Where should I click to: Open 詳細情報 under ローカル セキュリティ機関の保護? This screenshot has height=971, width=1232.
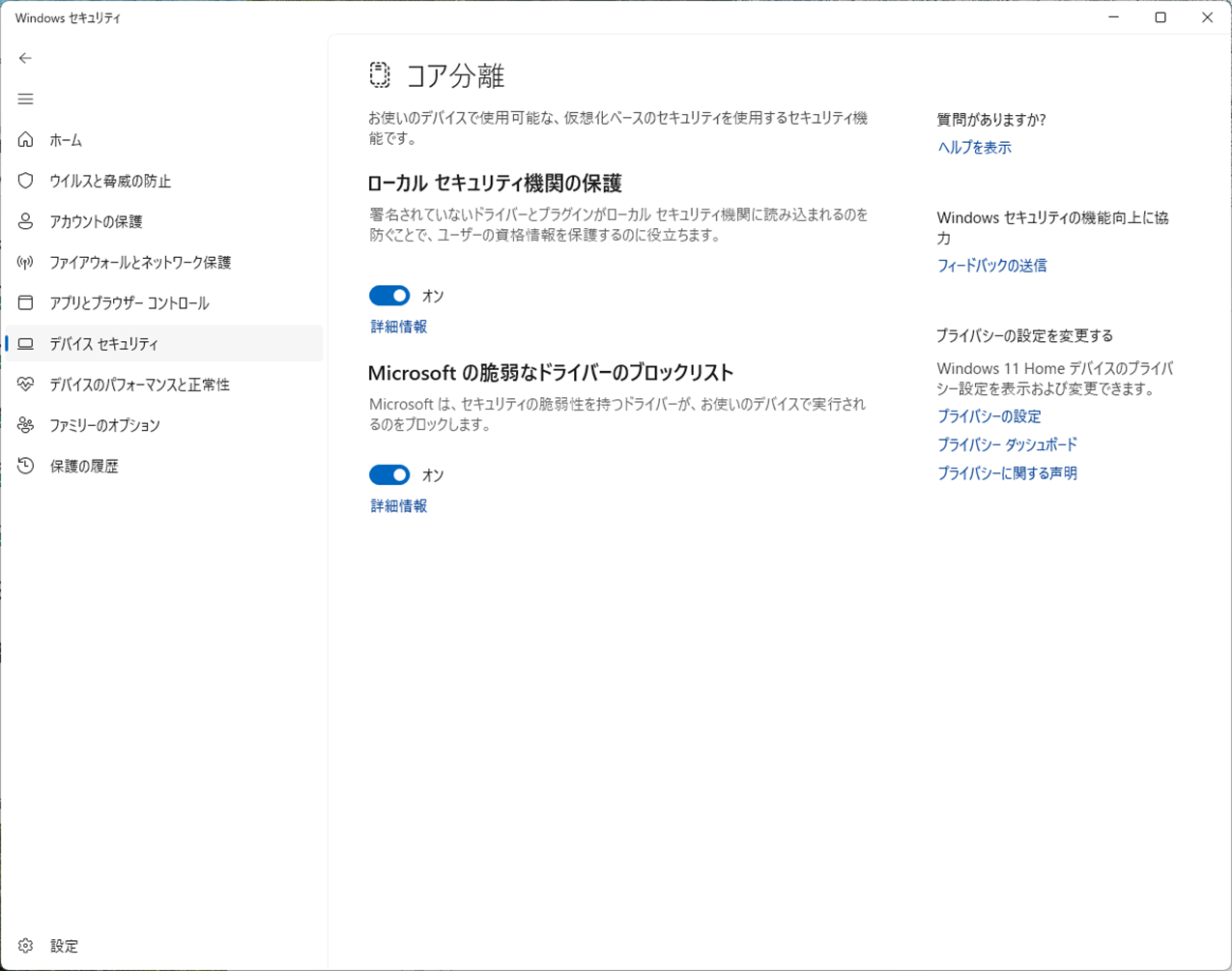point(399,327)
